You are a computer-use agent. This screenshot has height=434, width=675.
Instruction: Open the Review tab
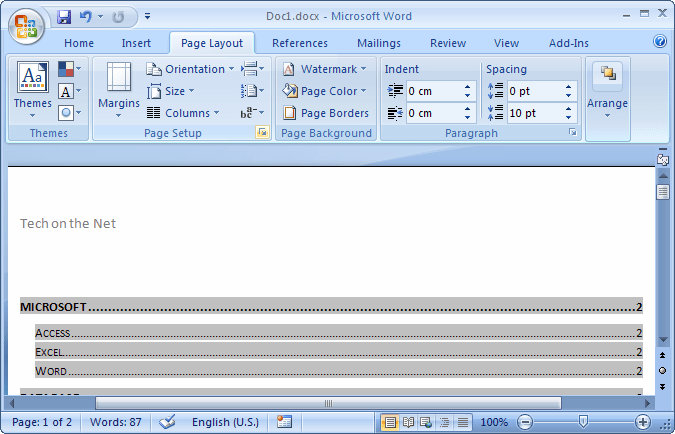click(x=448, y=43)
